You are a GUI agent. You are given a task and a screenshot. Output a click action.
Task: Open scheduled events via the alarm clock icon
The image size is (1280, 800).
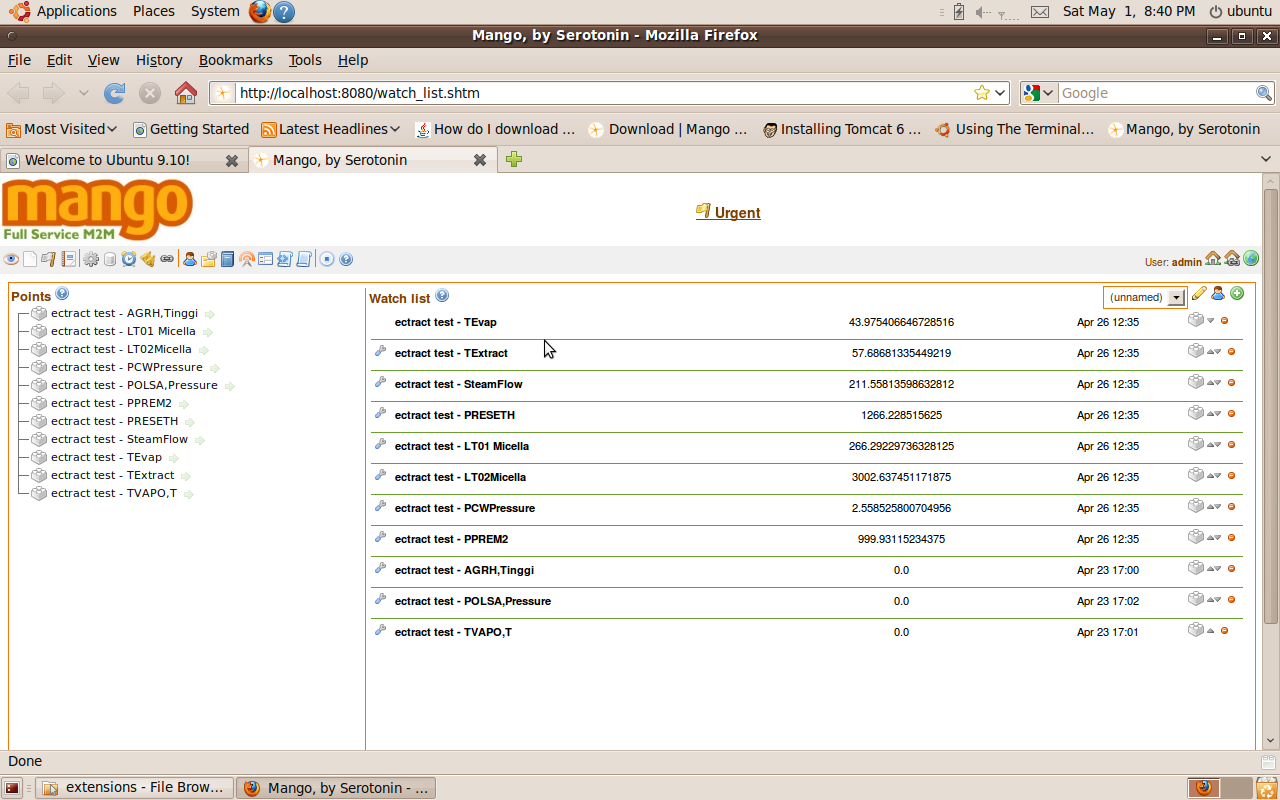click(x=128, y=258)
